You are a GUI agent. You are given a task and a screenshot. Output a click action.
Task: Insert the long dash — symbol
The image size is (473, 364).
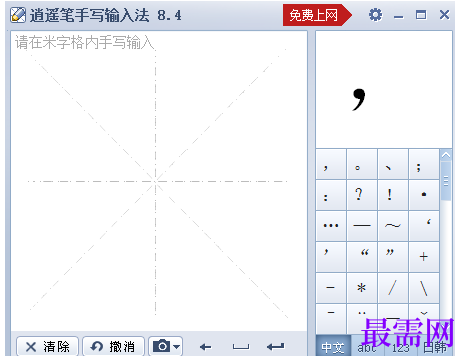coord(362,226)
